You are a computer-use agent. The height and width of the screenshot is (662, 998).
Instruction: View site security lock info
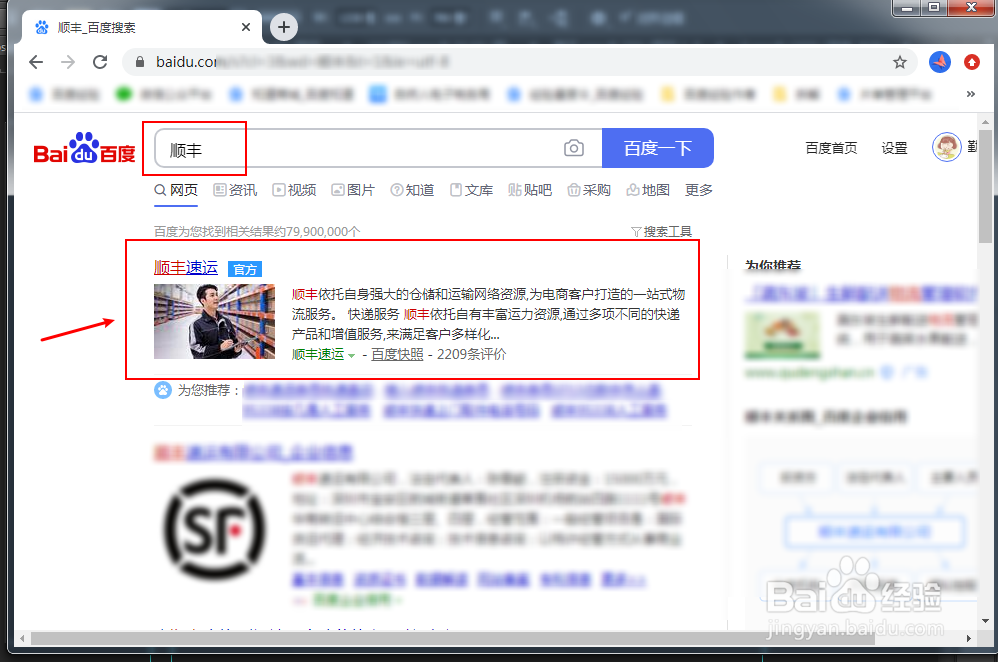tap(140, 62)
